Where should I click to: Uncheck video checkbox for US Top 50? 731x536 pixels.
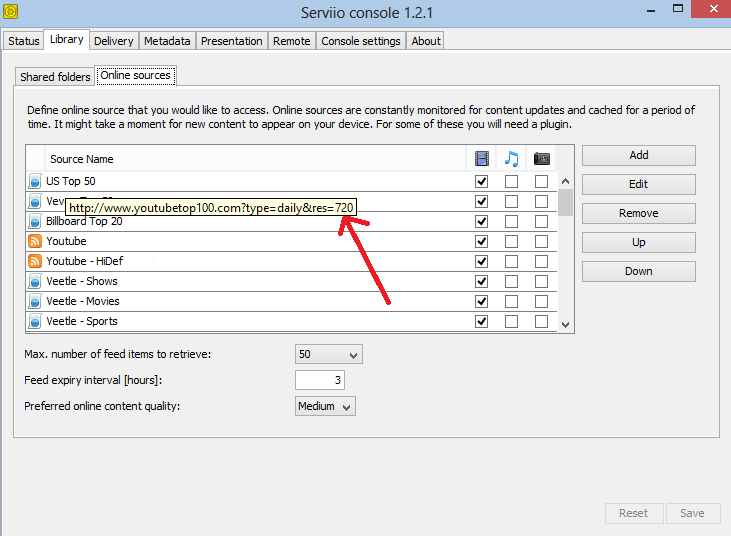tap(482, 182)
